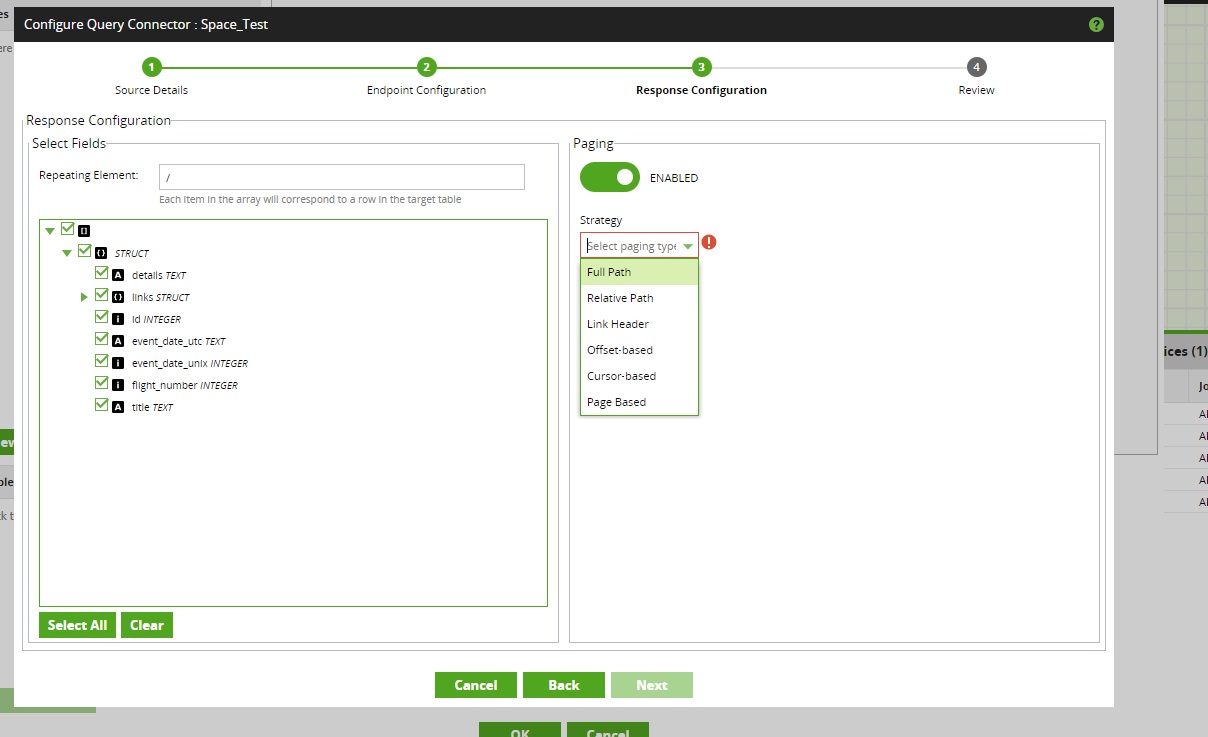This screenshot has height=737, width=1208.
Task: Click the step 1 Source Details circle
Action: [x=151, y=67]
